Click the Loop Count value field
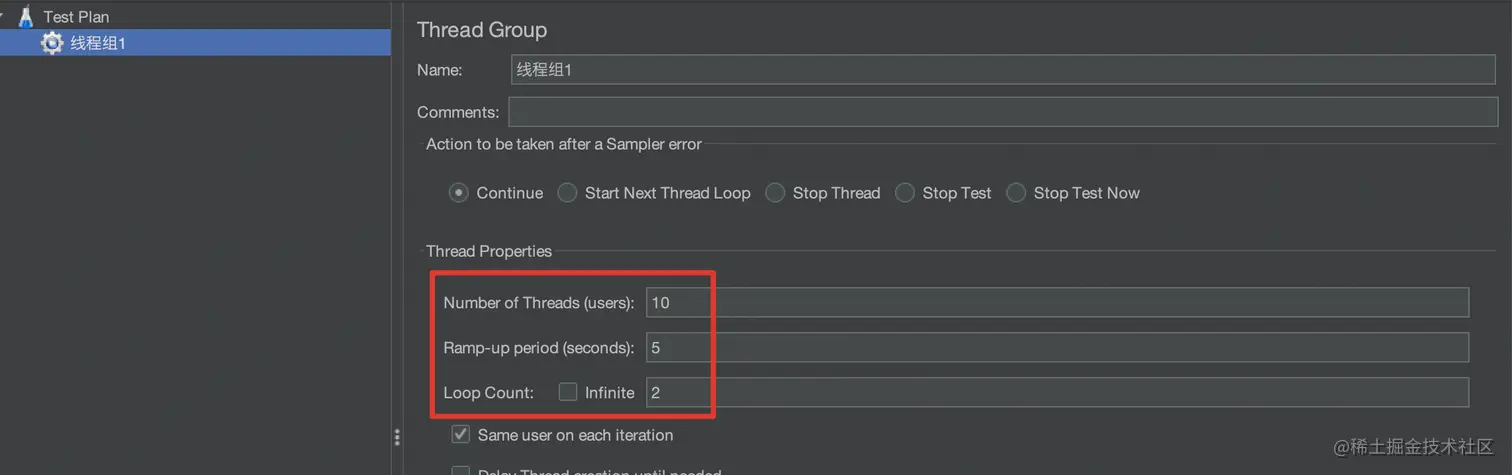This screenshot has height=475, width=1512. (1056, 392)
